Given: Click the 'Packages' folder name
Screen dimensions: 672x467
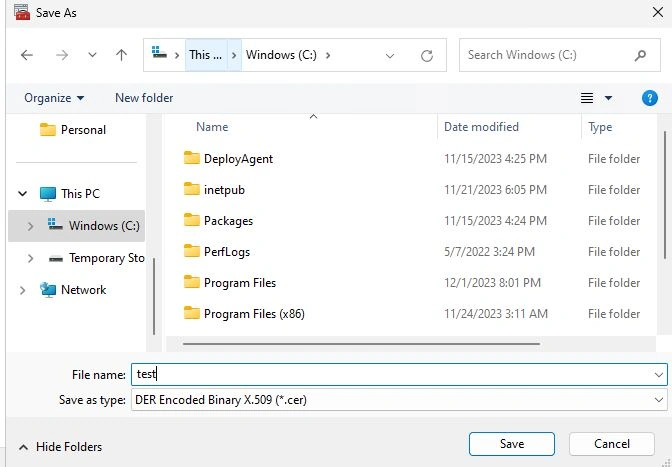Looking at the screenshot, I should tap(228, 221).
